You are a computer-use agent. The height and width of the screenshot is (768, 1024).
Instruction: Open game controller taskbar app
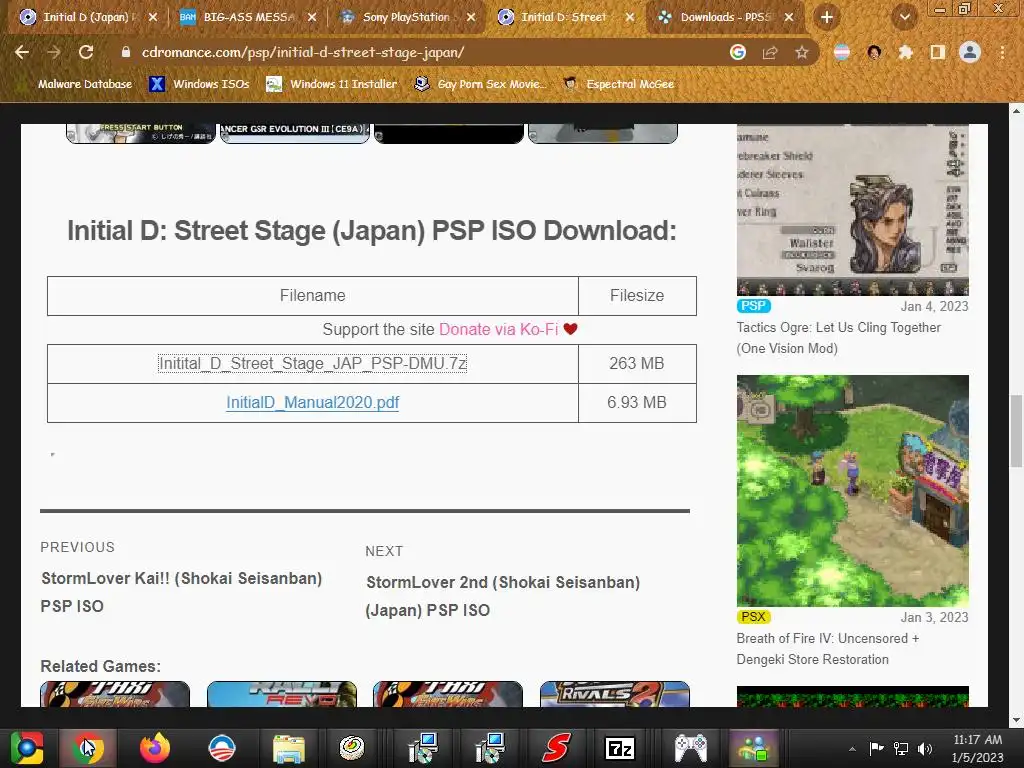[x=690, y=748]
